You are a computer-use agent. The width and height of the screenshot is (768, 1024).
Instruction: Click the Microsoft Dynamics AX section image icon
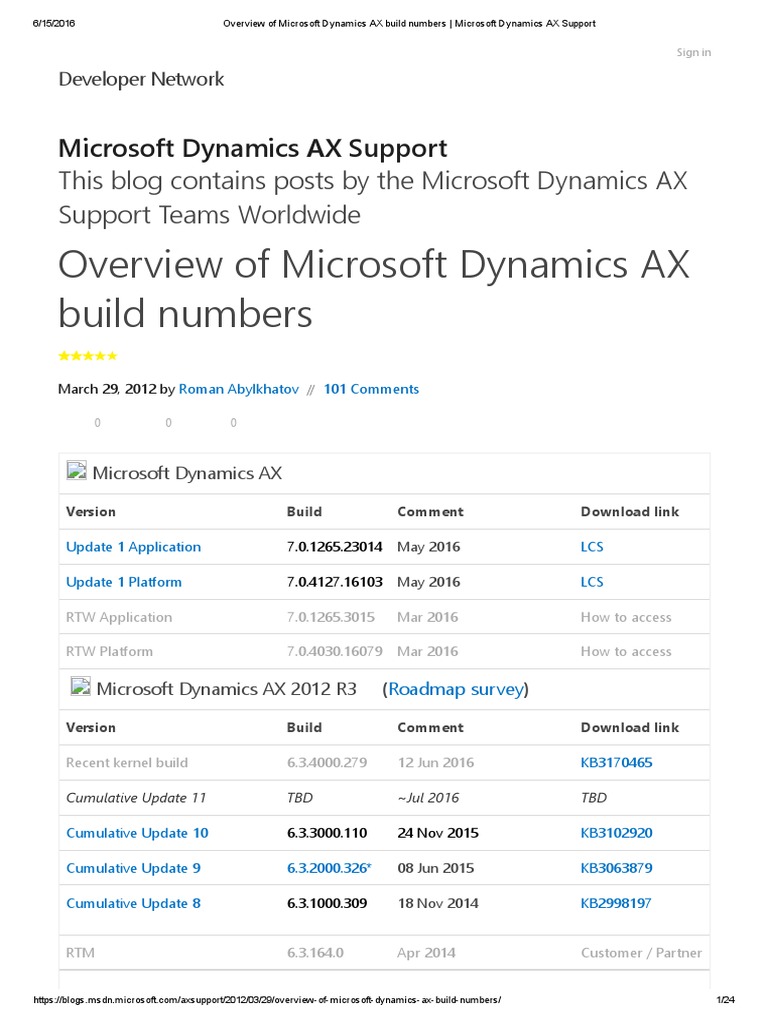point(77,471)
